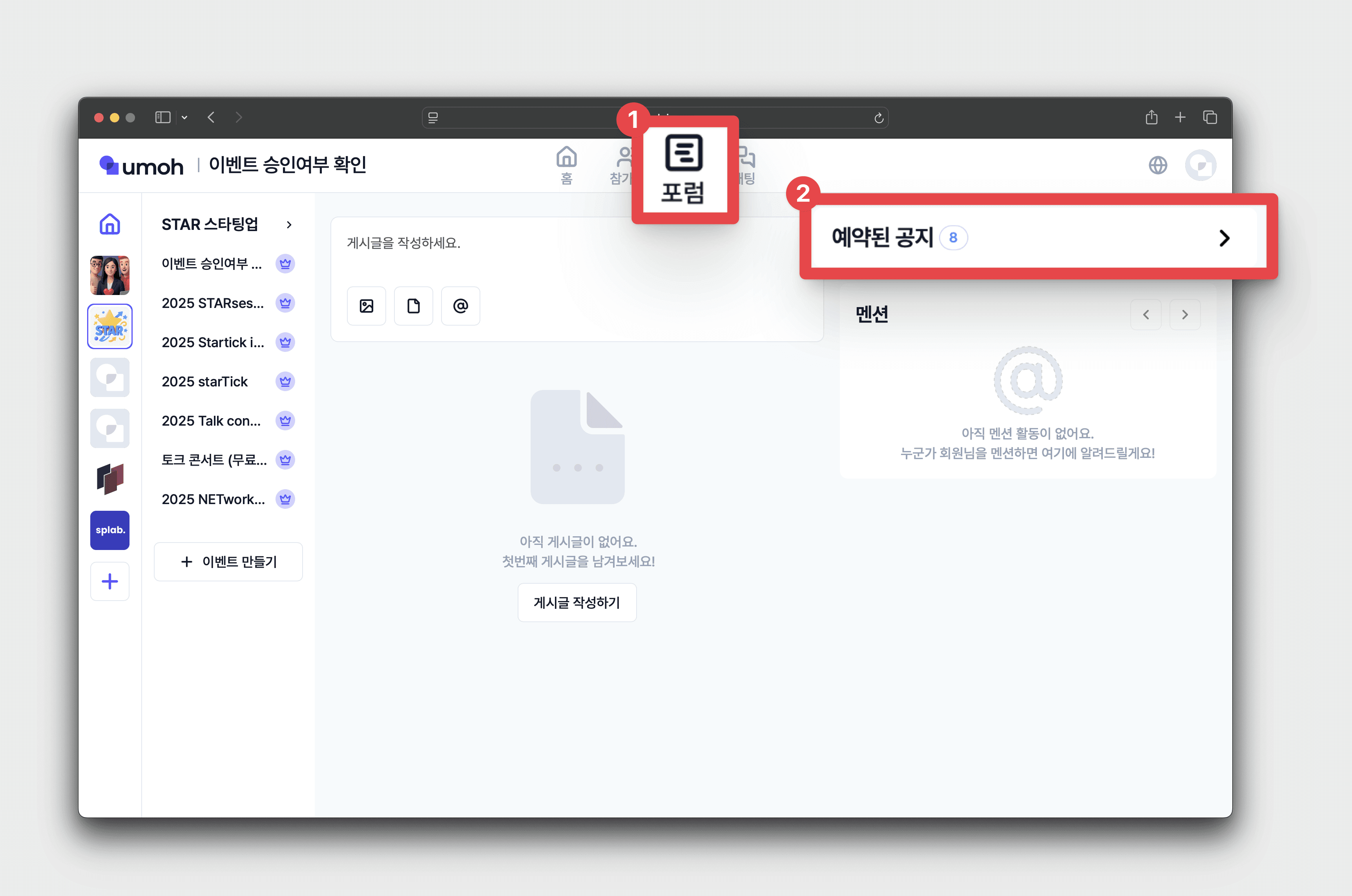Click the home icon in left sidebar
1352x896 pixels.
click(x=110, y=224)
